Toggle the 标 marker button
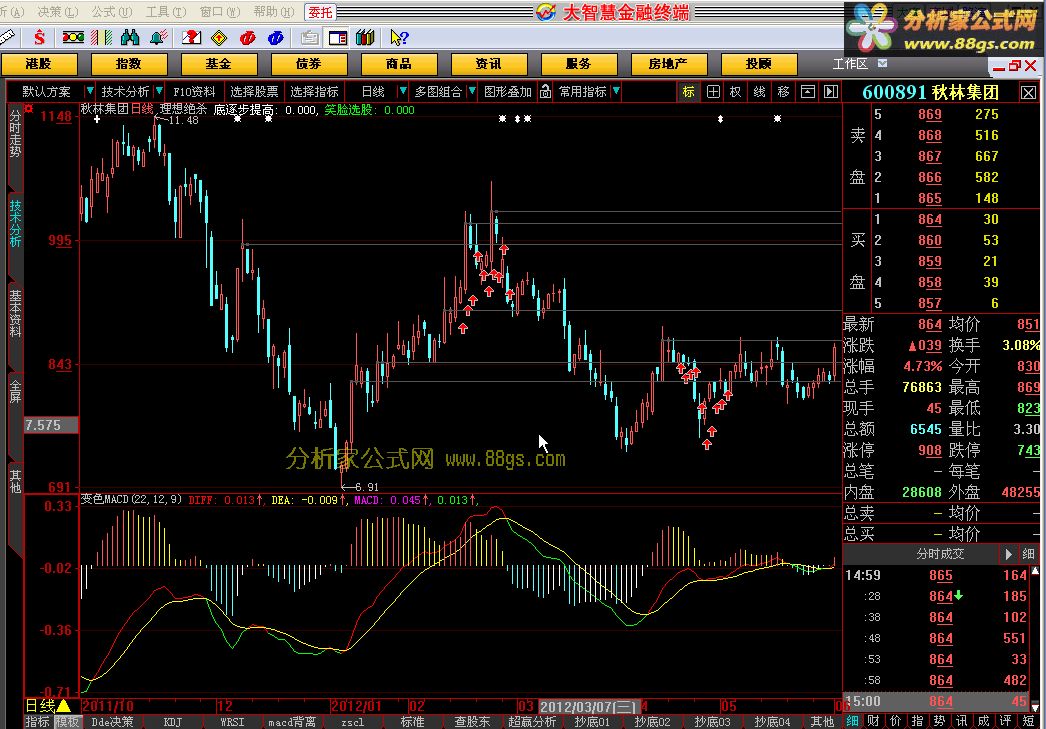 coord(688,91)
